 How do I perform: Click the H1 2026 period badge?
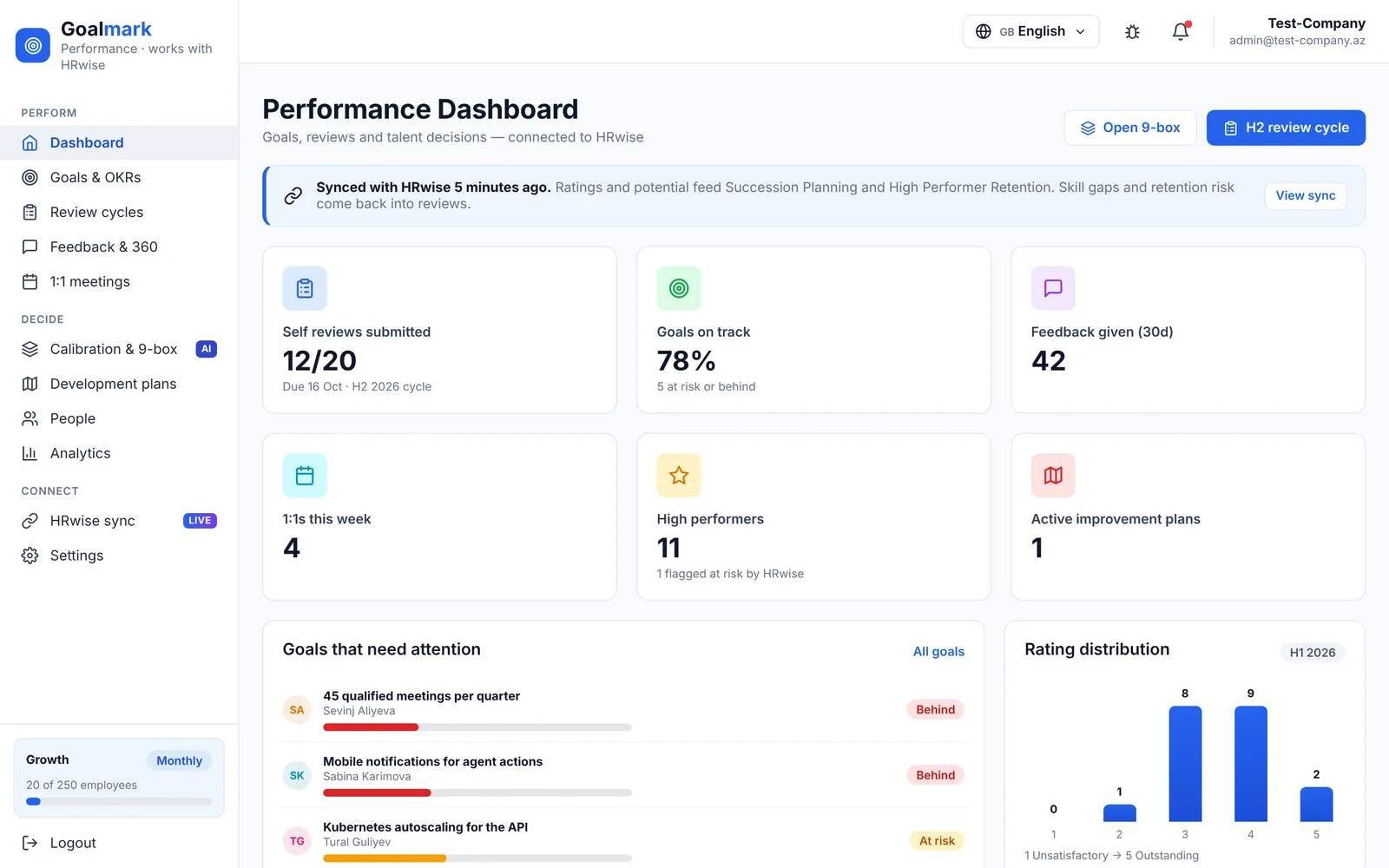coord(1313,653)
